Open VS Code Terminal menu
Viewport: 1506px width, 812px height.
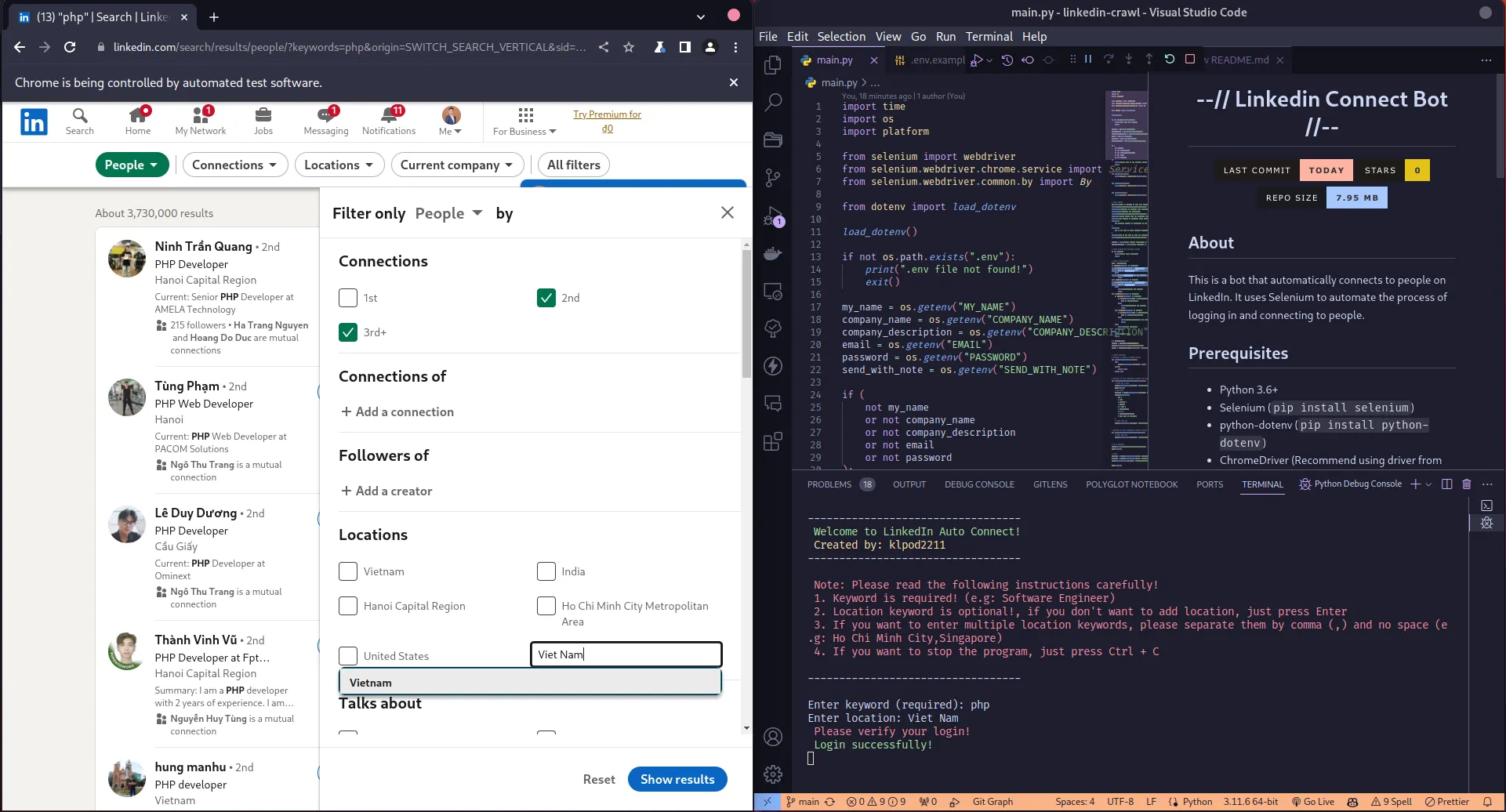click(x=989, y=36)
